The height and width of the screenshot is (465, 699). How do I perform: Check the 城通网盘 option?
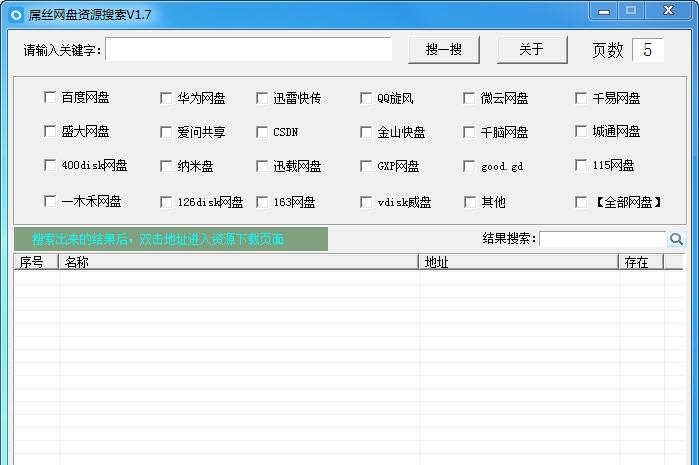[x=581, y=131]
